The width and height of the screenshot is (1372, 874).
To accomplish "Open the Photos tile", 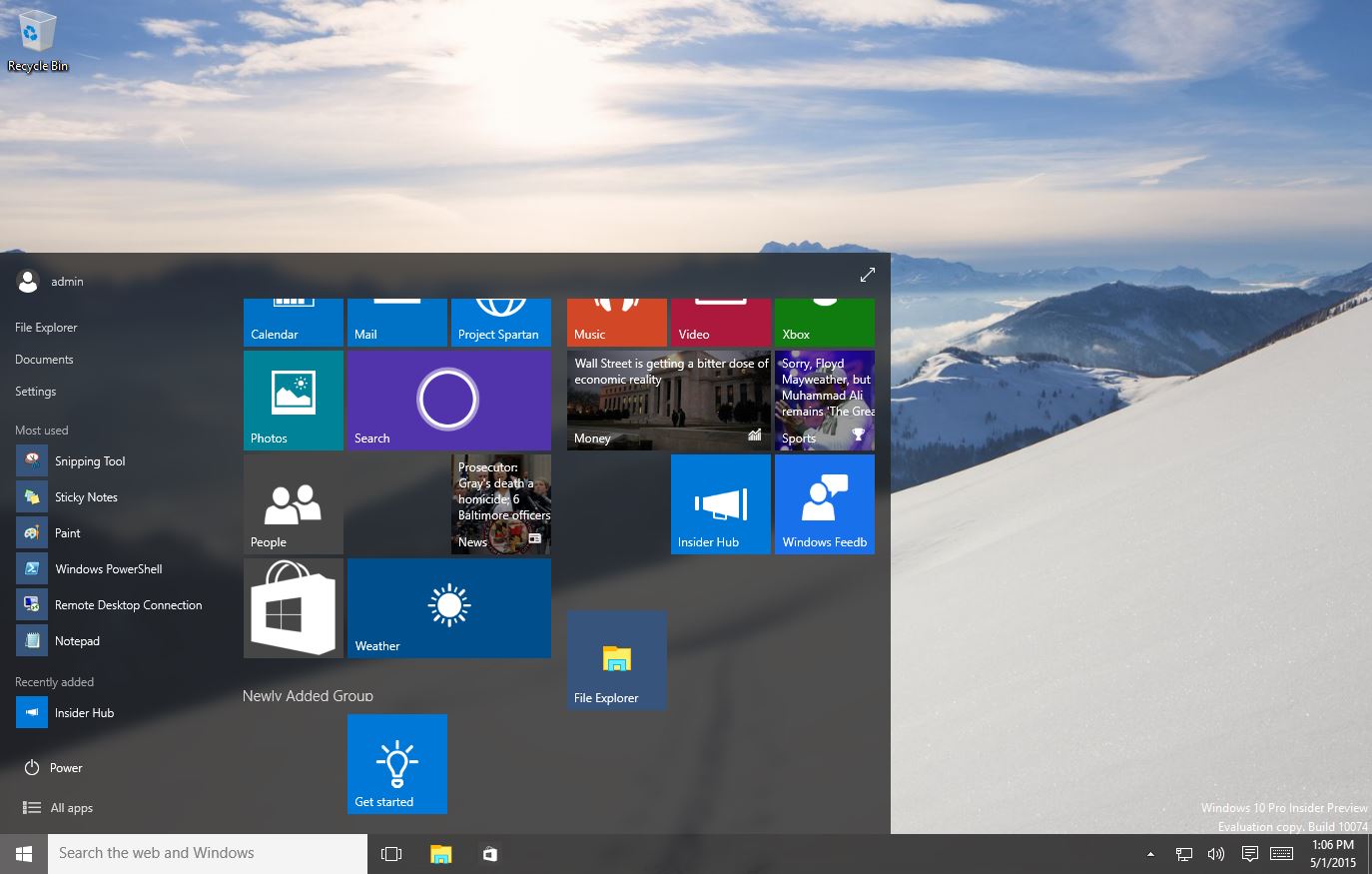I will (293, 401).
